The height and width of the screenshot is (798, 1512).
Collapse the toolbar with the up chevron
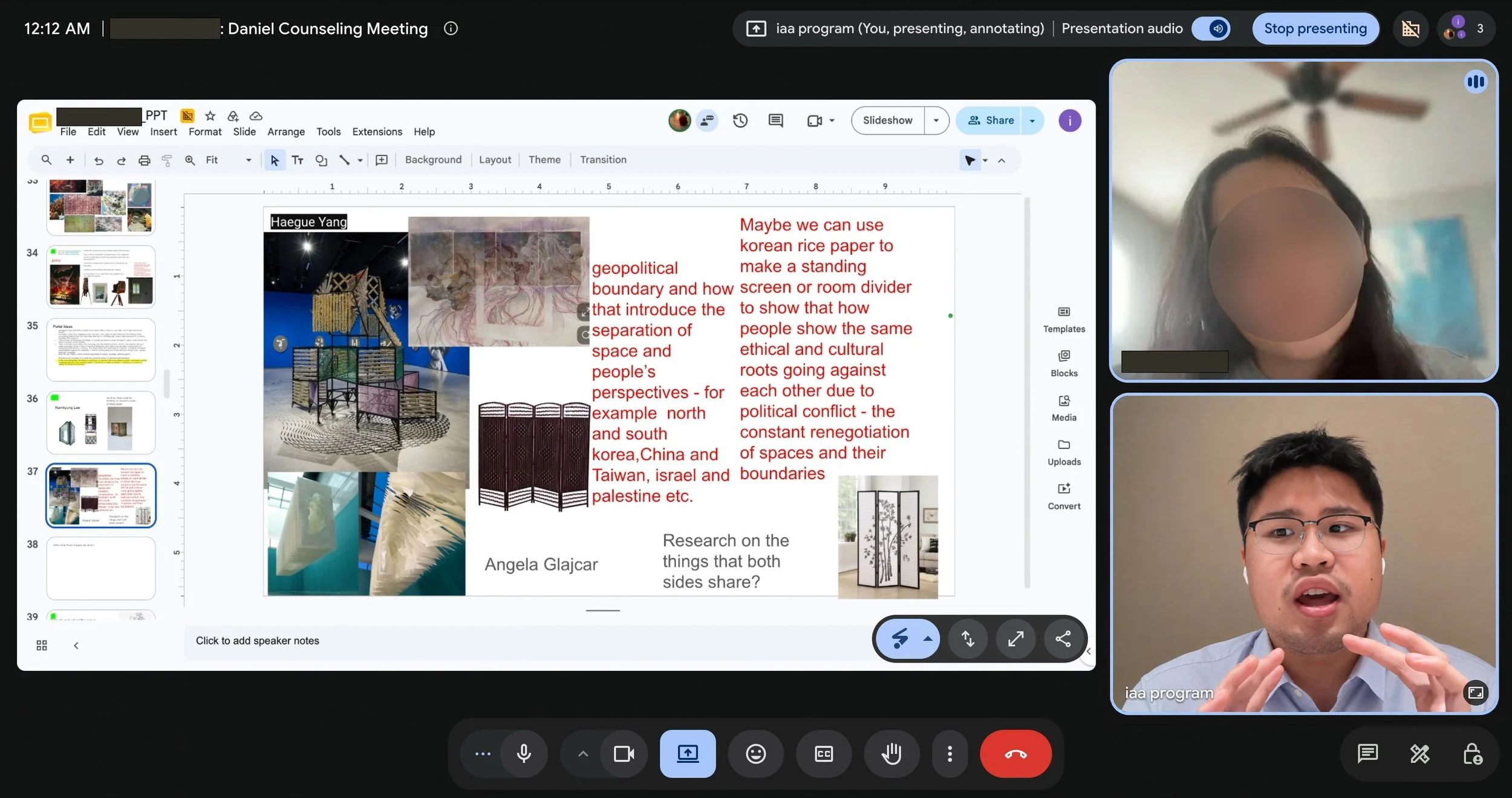[1002, 160]
